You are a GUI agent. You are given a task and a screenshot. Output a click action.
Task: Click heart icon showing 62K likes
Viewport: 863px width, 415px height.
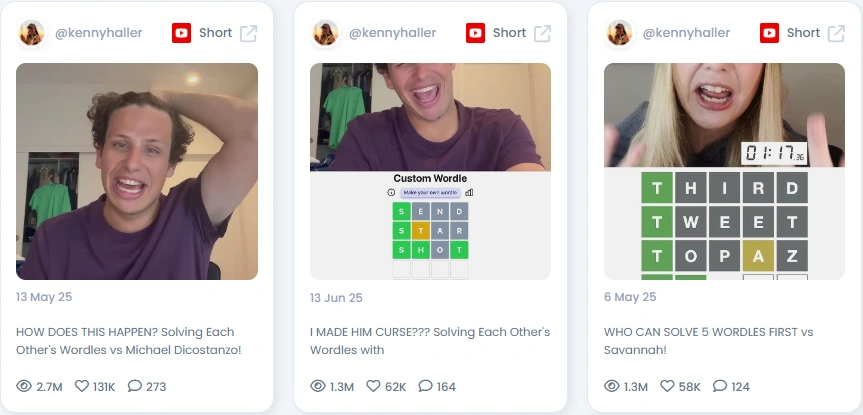374,386
